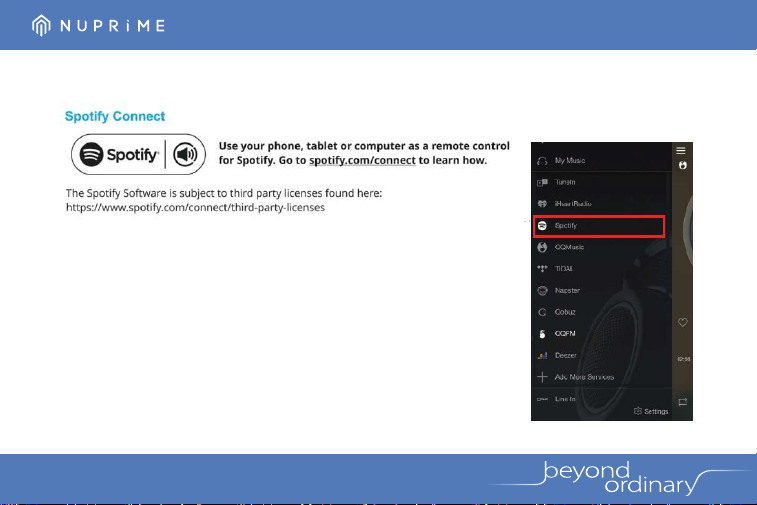Open the TIDAL service entry
Screen dimensions: 757x505
602,269
